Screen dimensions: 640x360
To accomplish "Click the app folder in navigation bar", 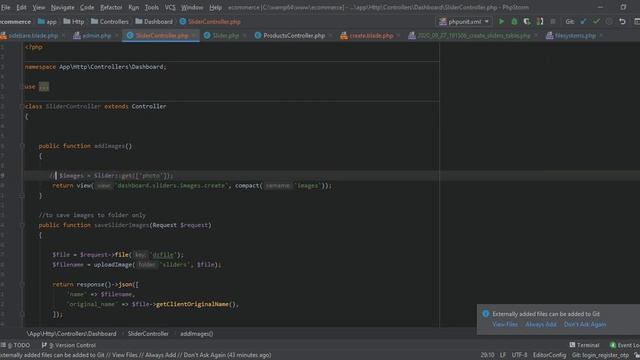I will (47, 22).
